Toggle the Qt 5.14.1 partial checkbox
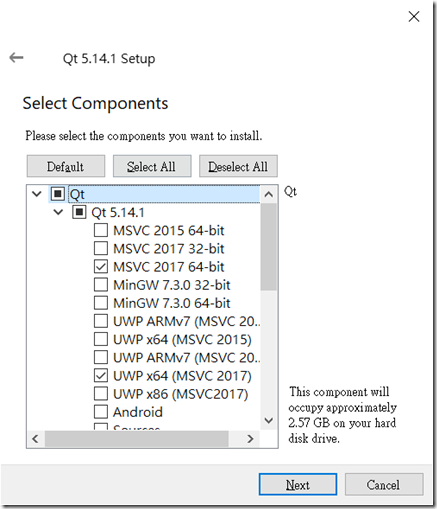Viewport: 437px width, 509px height. [79, 212]
